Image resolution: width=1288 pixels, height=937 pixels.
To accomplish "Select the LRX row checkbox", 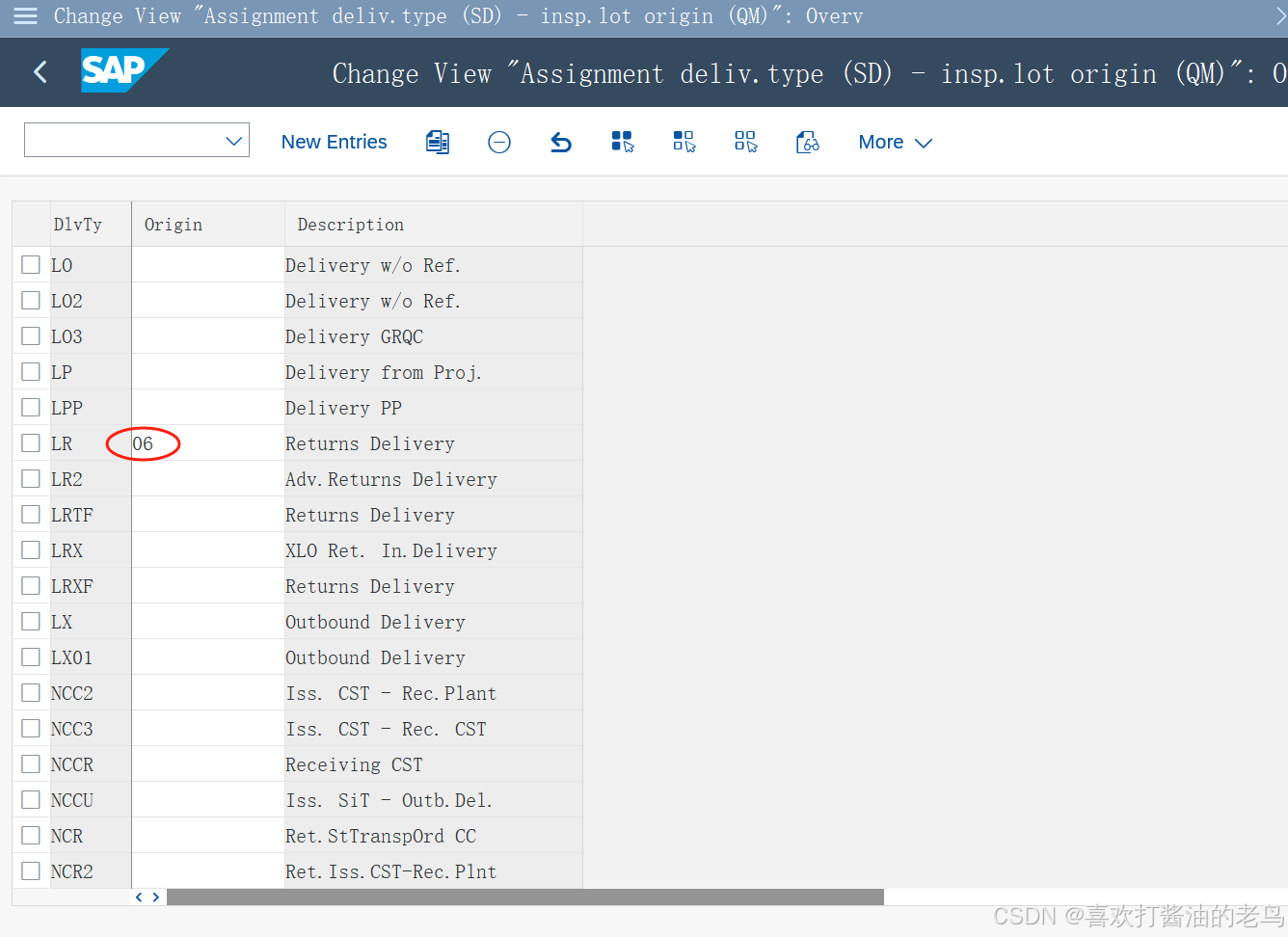I will click(31, 549).
